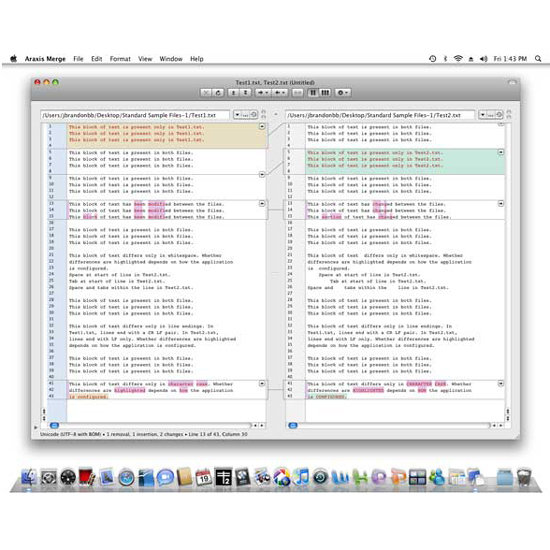
Task: Launch PowerPoint orange P icon in Dock
Action: click(x=398, y=477)
